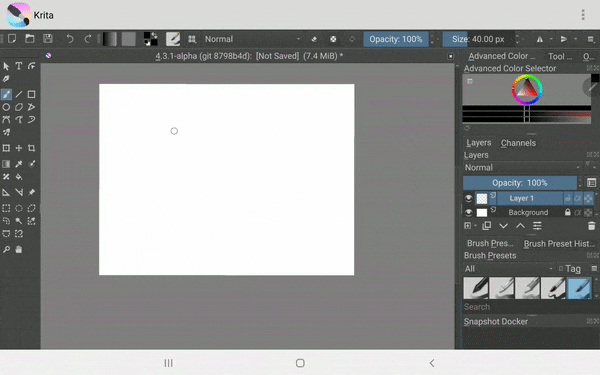Duplicate the current layer

[487, 226]
